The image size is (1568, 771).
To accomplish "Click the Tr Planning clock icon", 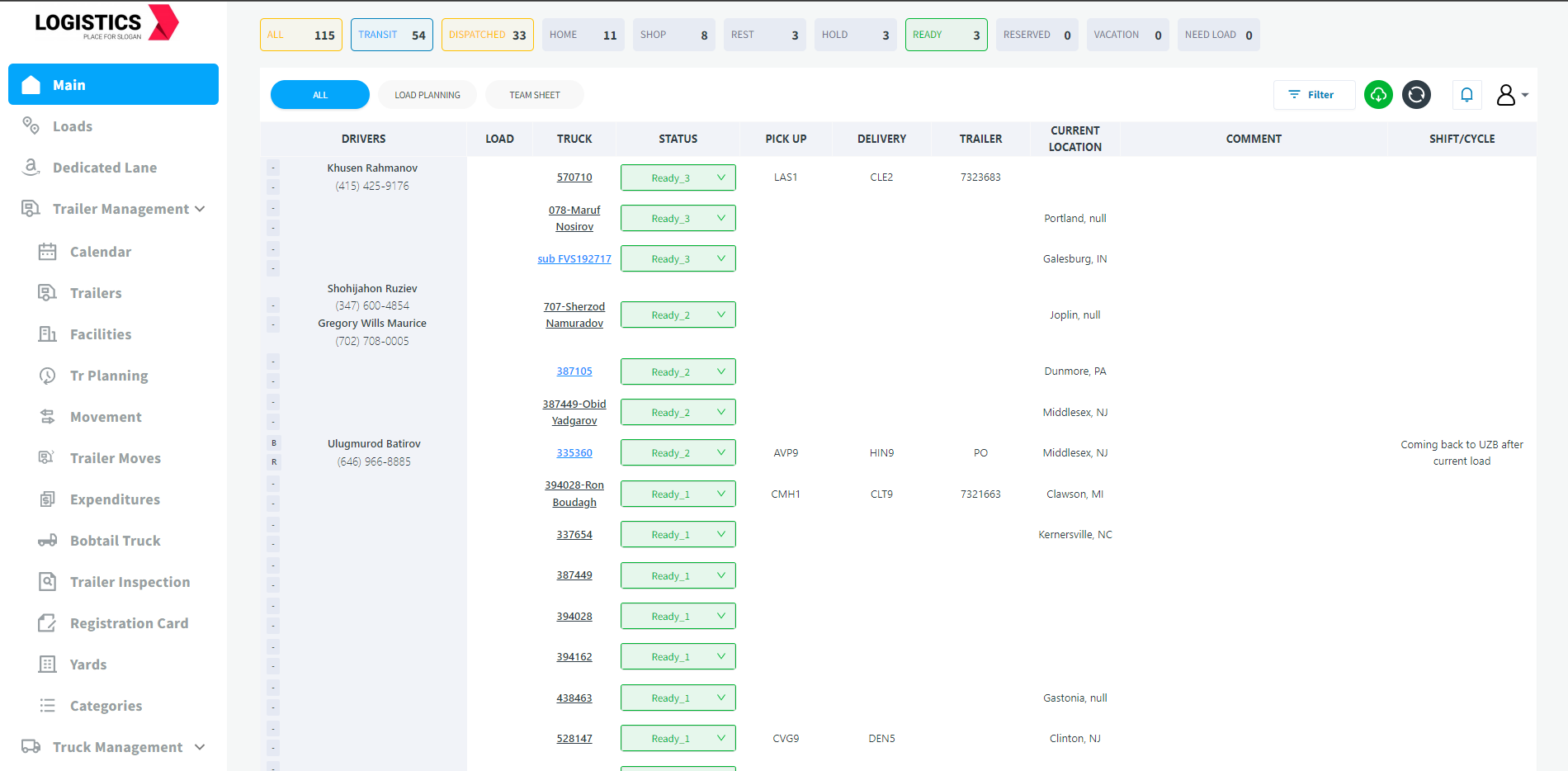I will point(48,375).
